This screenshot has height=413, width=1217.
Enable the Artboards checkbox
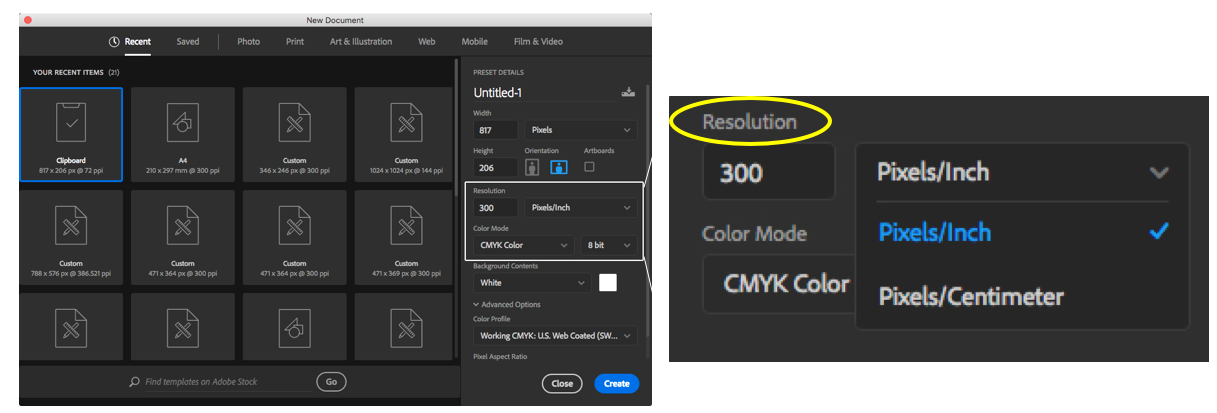[x=589, y=167]
